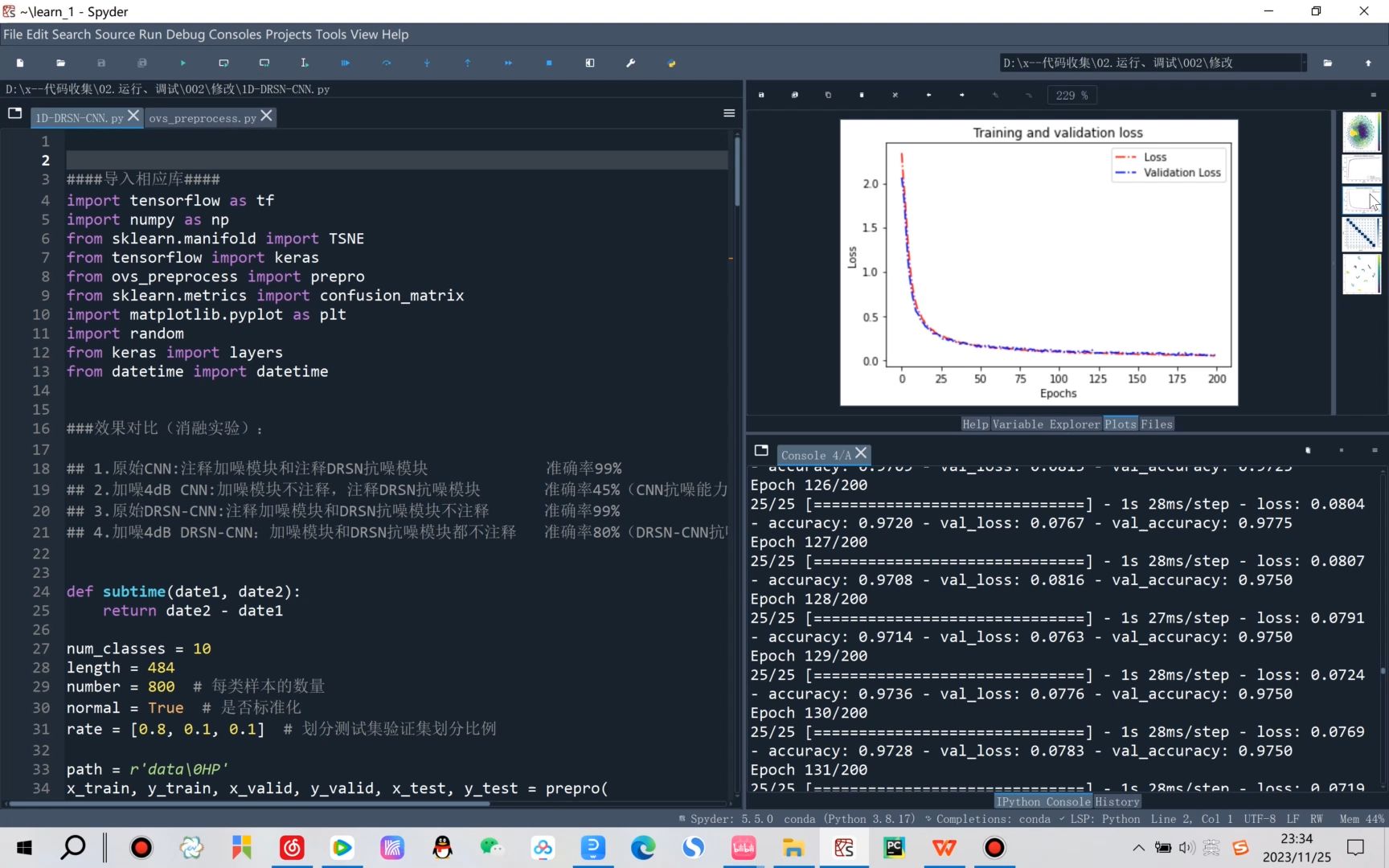Debugger step into function
Screen dimensions: 1389x868
pos(427,63)
